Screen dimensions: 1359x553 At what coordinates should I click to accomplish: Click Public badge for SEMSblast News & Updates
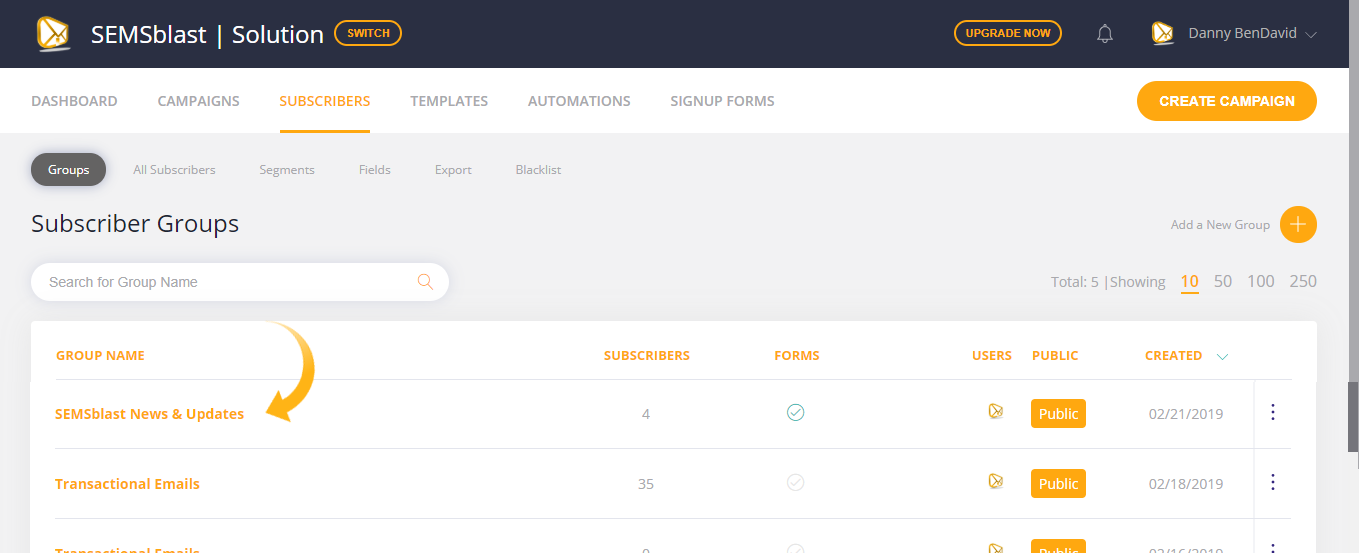point(1058,414)
